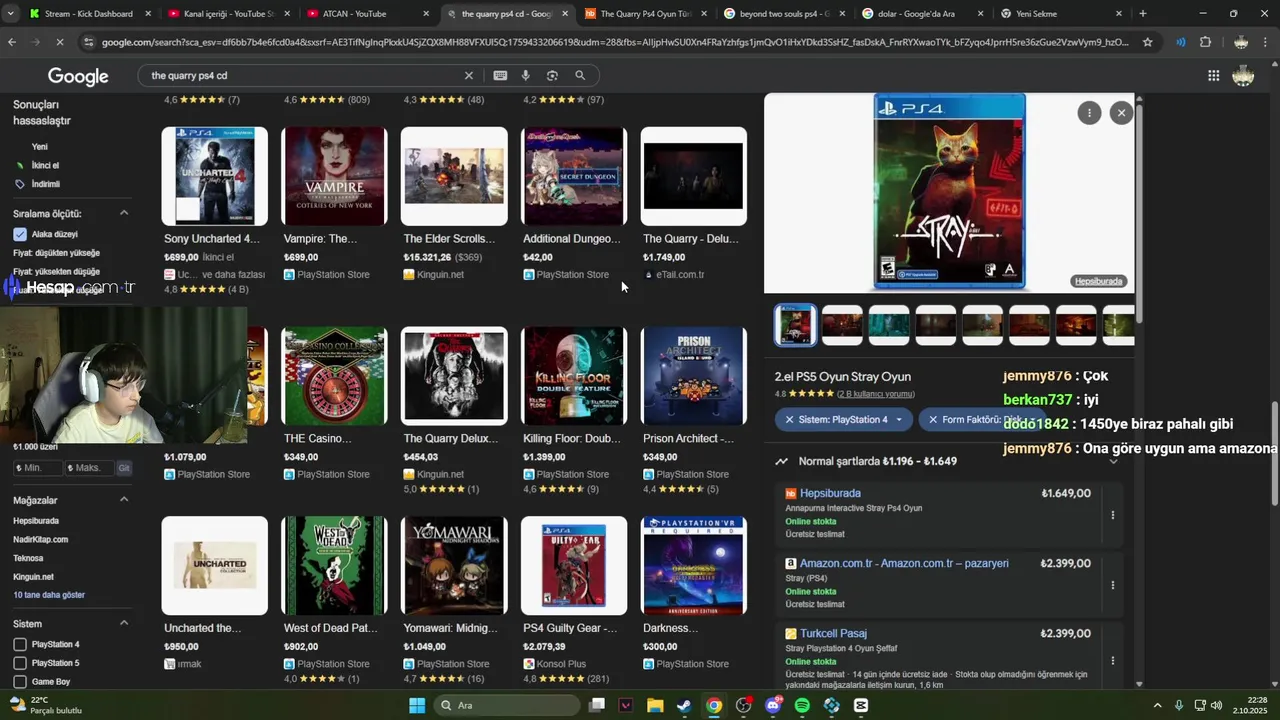The height and width of the screenshot is (720, 1280).
Task: Open Discord from the taskbar
Action: tap(773, 705)
